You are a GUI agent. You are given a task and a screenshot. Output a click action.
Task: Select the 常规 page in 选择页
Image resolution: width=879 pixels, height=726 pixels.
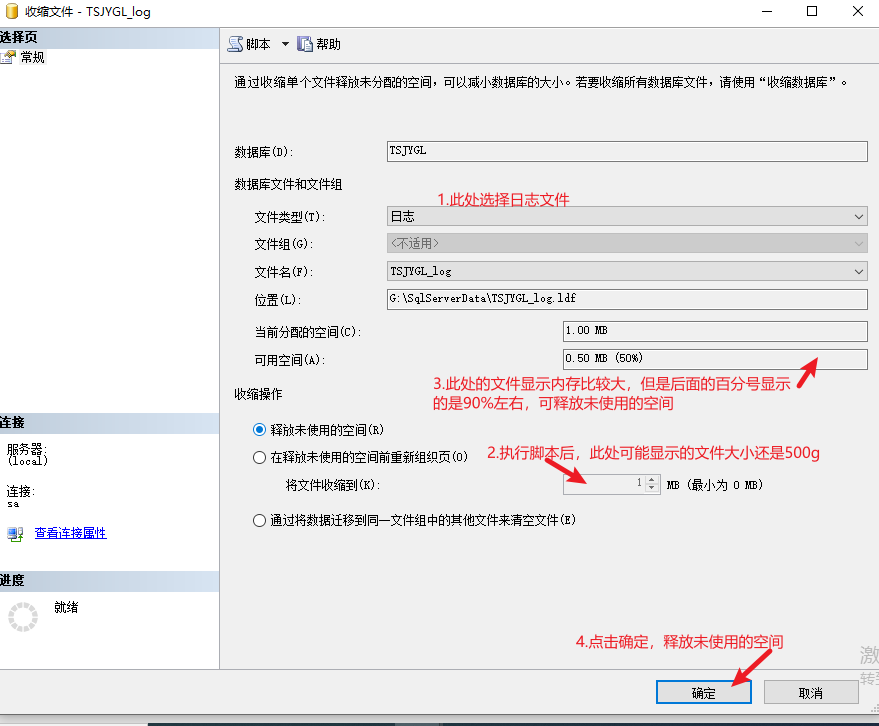click(32, 57)
